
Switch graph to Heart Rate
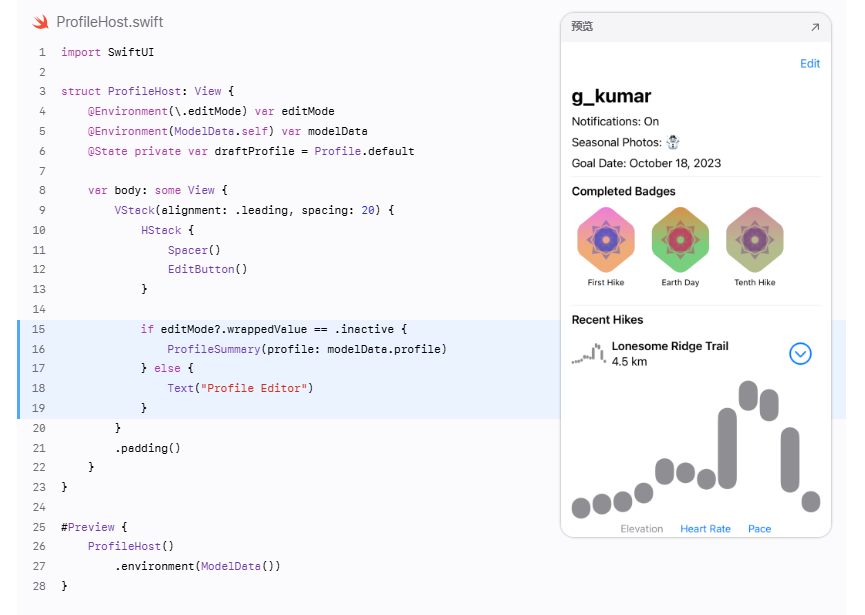pyautogui.click(x=705, y=528)
